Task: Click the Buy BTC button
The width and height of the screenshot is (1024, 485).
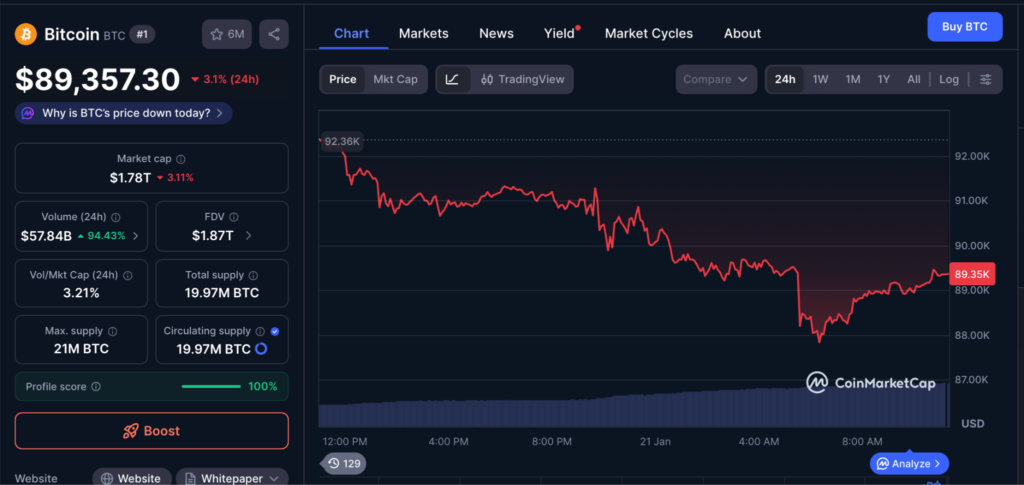Action: click(x=964, y=27)
